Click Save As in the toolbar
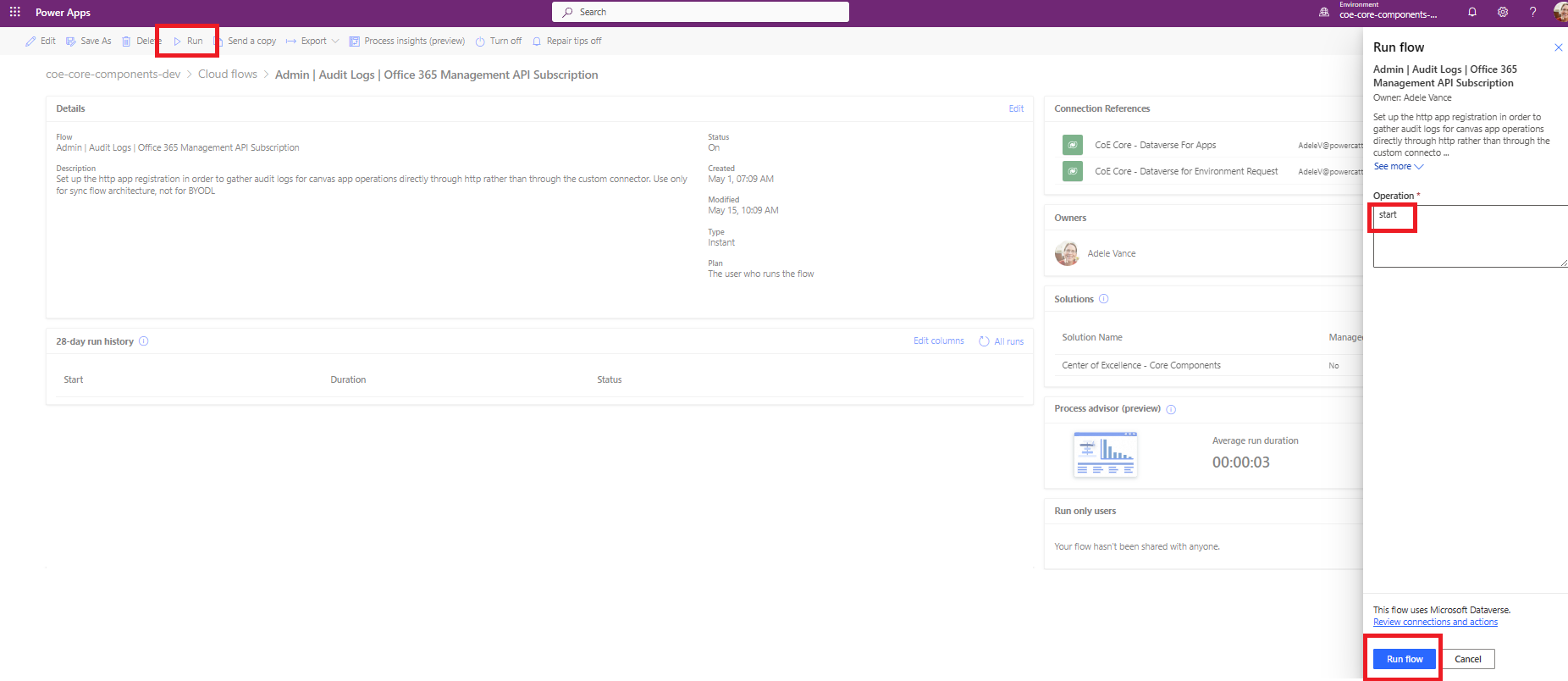Screen dimensions: 1568x681 [x=89, y=41]
